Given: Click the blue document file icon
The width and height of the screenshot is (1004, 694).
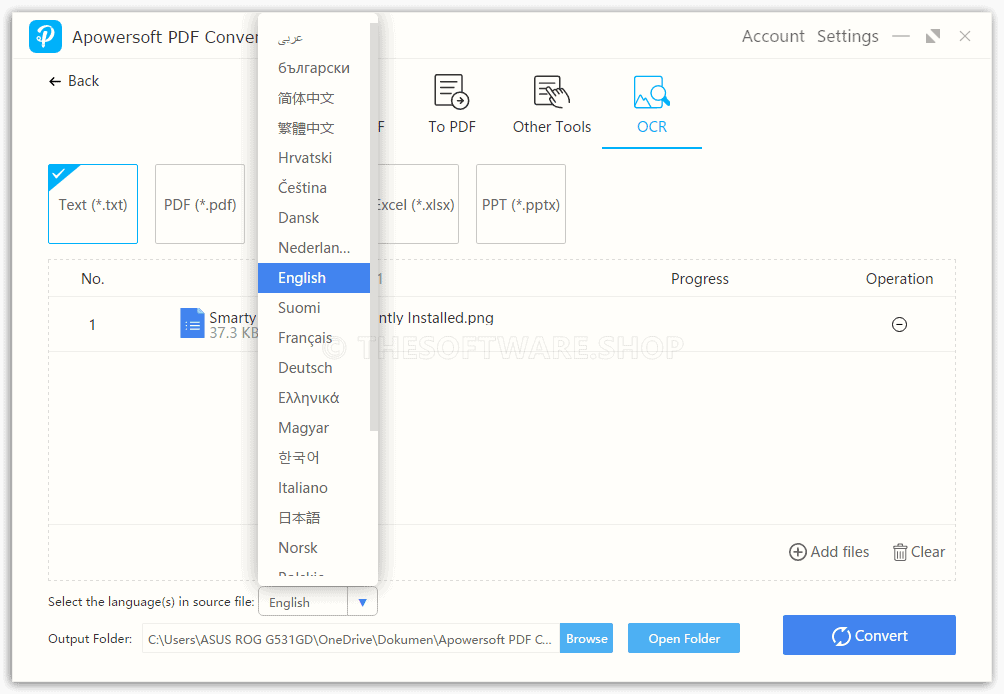Looking at the screenshot, I should (192, 323).
